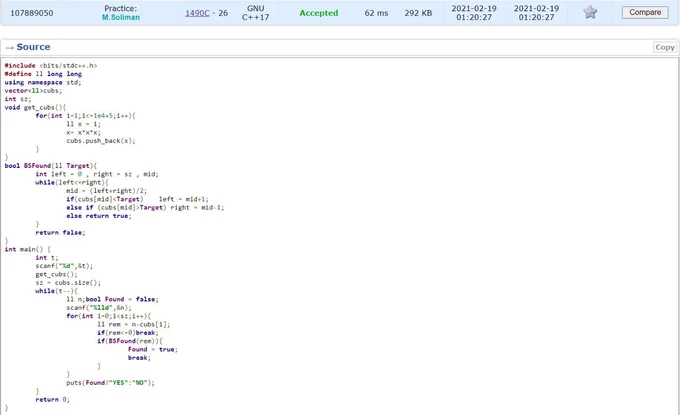Click the #include <bits/stdc++.h> line
This screenshot has height=415, width=680.
[x=51, y=65]
